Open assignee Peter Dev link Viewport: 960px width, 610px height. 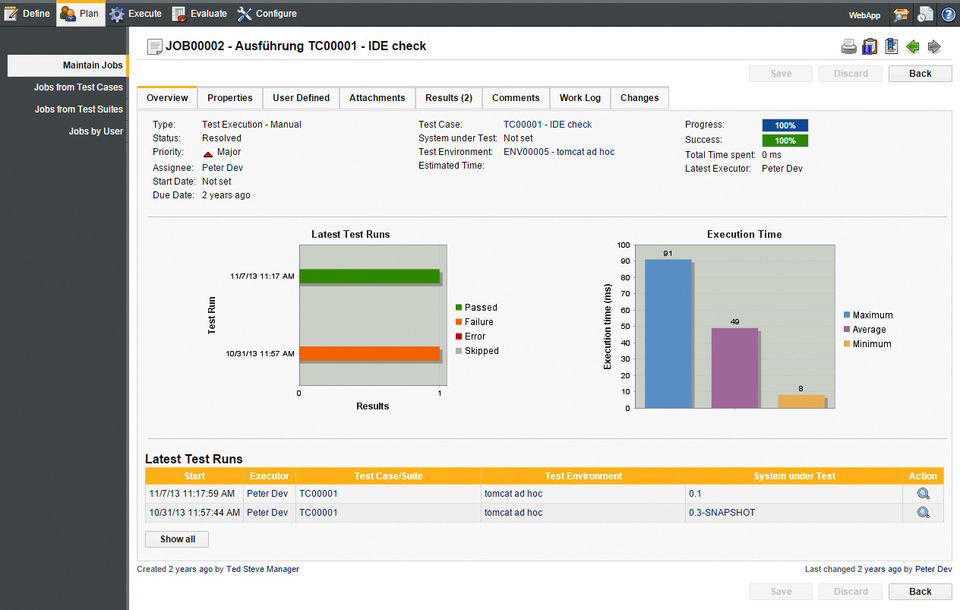tap(222, 168)
